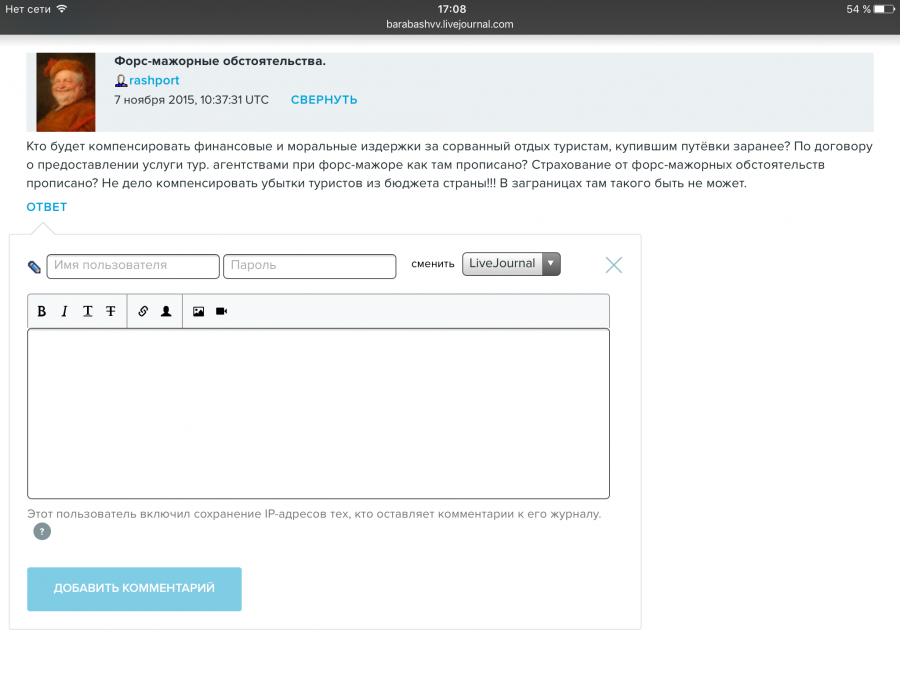
Task: Insert a hyperlink via link icon
Action: [143, 312]
